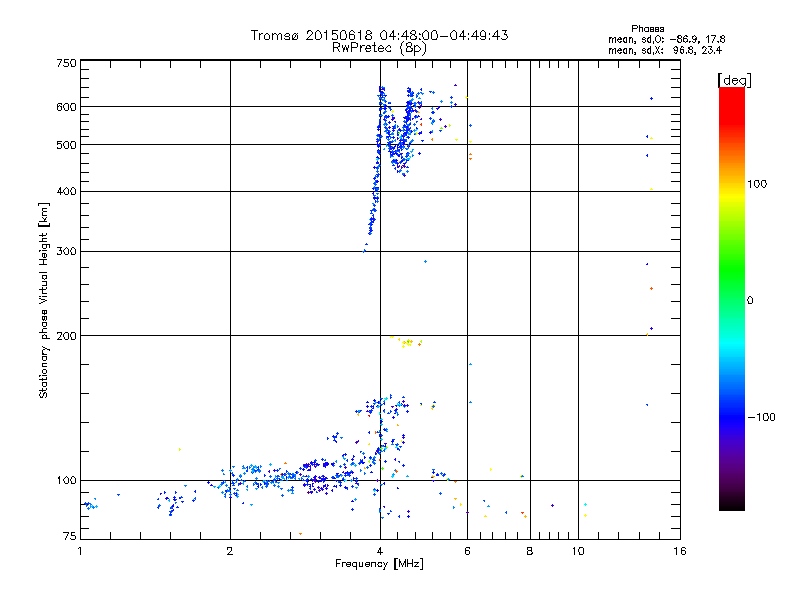Image resolution: width=800 pixels, height=600 pixels.
Task: Click the y-axis tick label "75"
Action: 69,536
